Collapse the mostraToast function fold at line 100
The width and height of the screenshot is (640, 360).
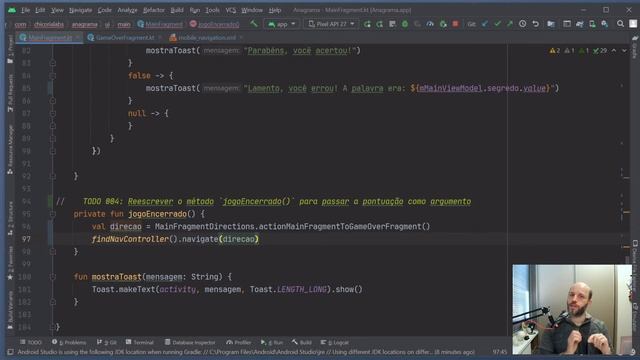(53, 277)
